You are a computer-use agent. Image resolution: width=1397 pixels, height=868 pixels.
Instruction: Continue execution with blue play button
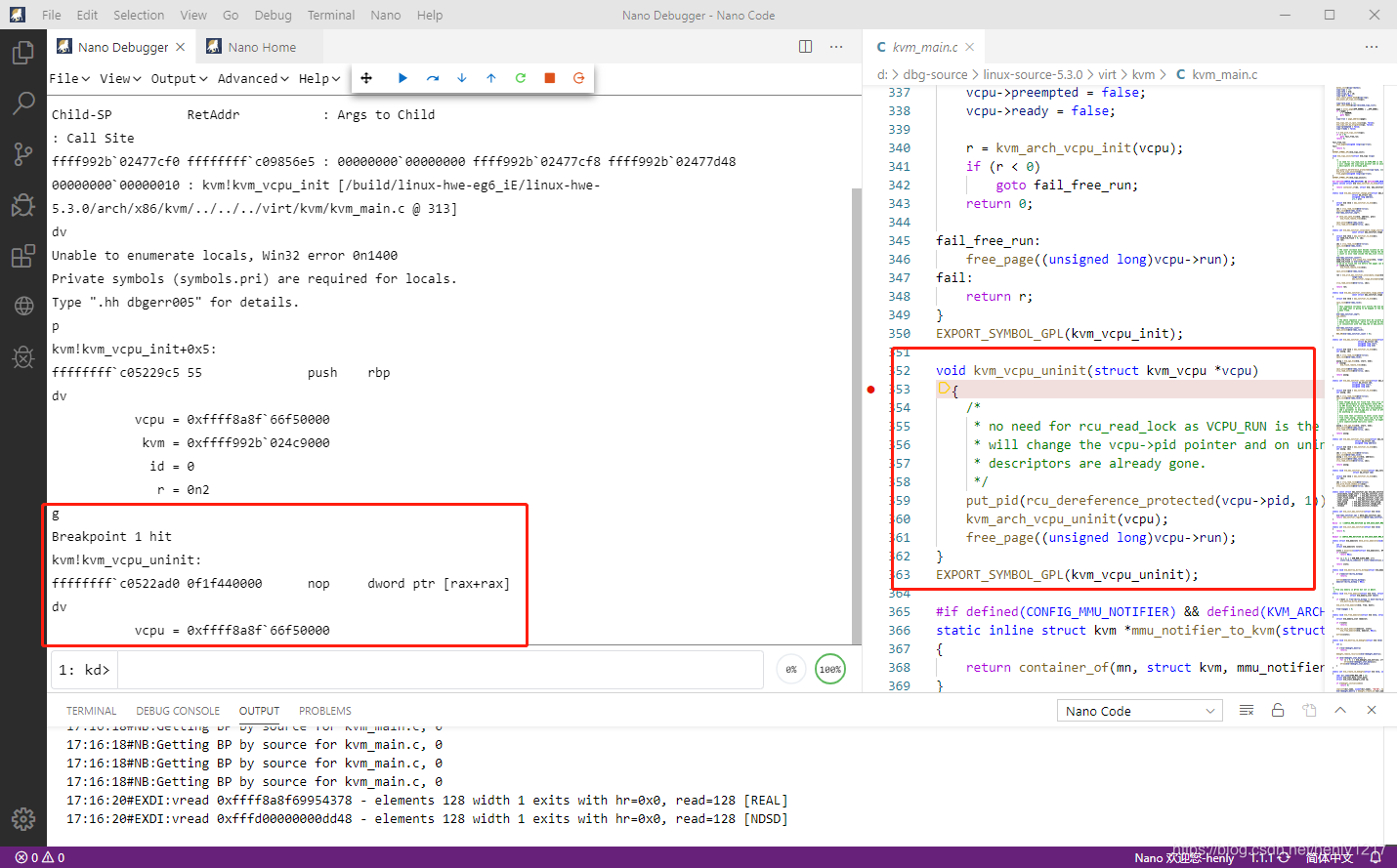(x=402, y=78)
